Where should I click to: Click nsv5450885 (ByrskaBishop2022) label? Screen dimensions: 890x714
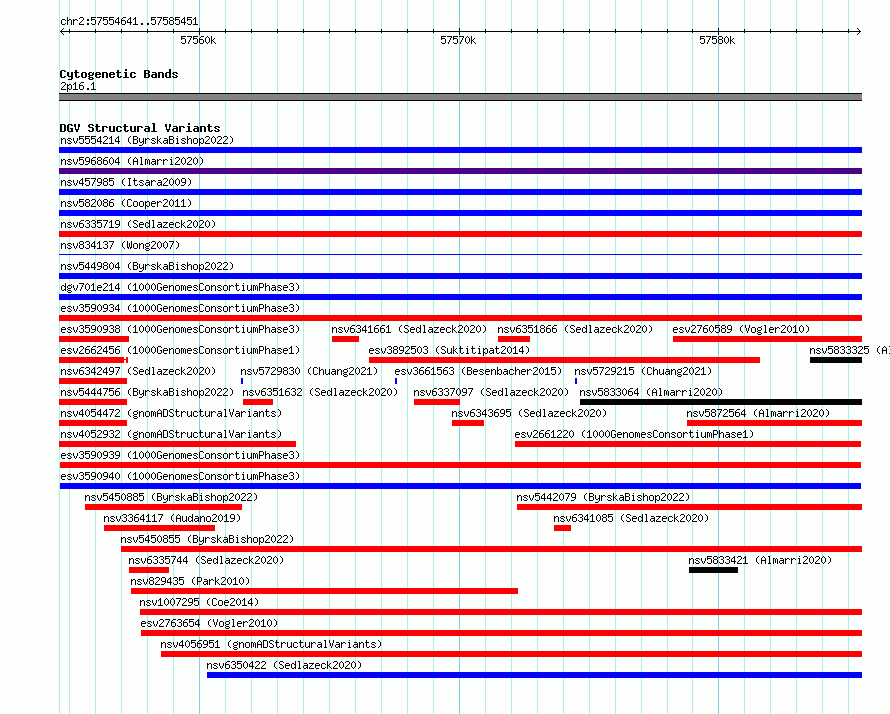point(171,497)
